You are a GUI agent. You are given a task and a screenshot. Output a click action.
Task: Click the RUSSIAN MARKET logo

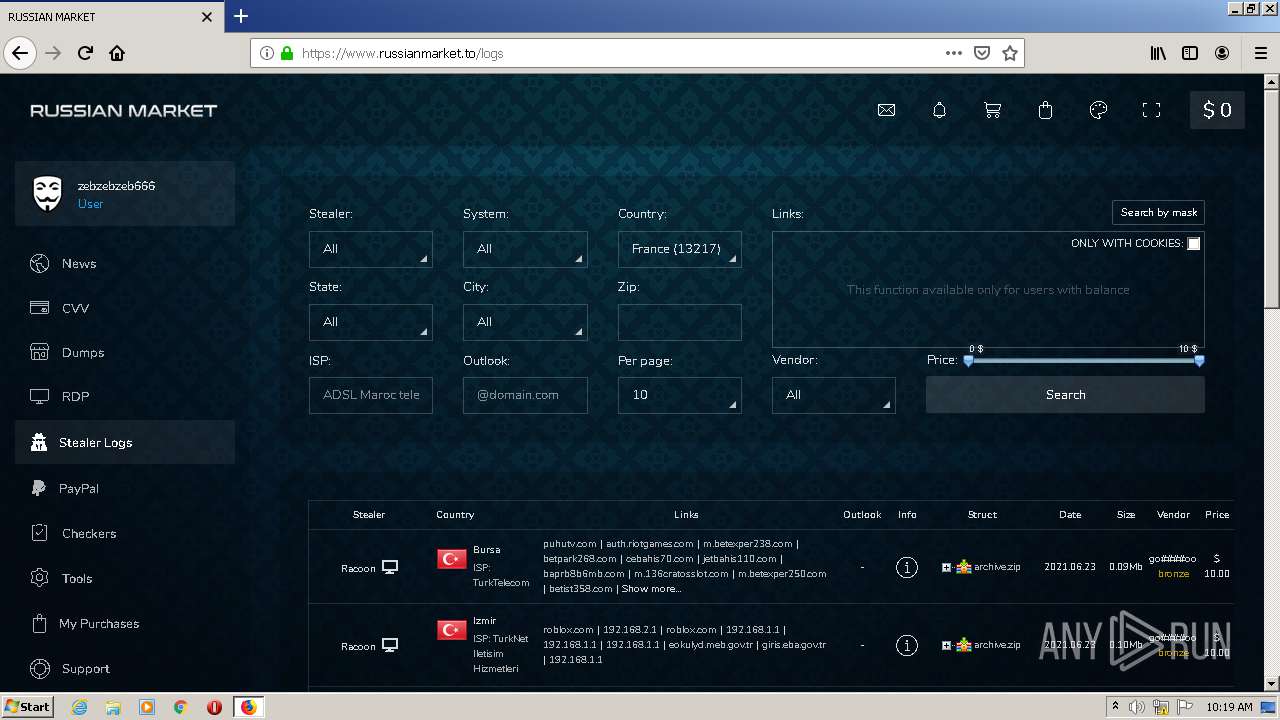(123, 110)
